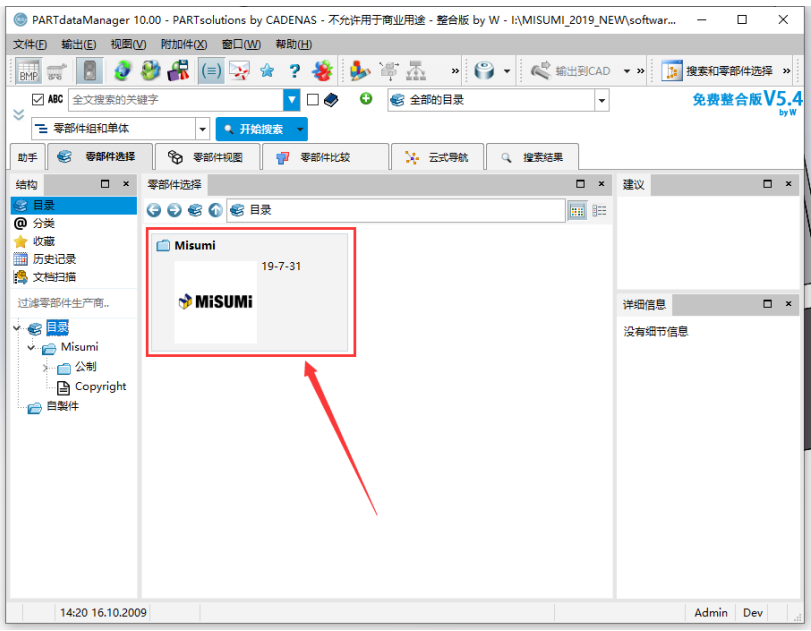
Task: Switch to list view icon
Action: [600, 210]
